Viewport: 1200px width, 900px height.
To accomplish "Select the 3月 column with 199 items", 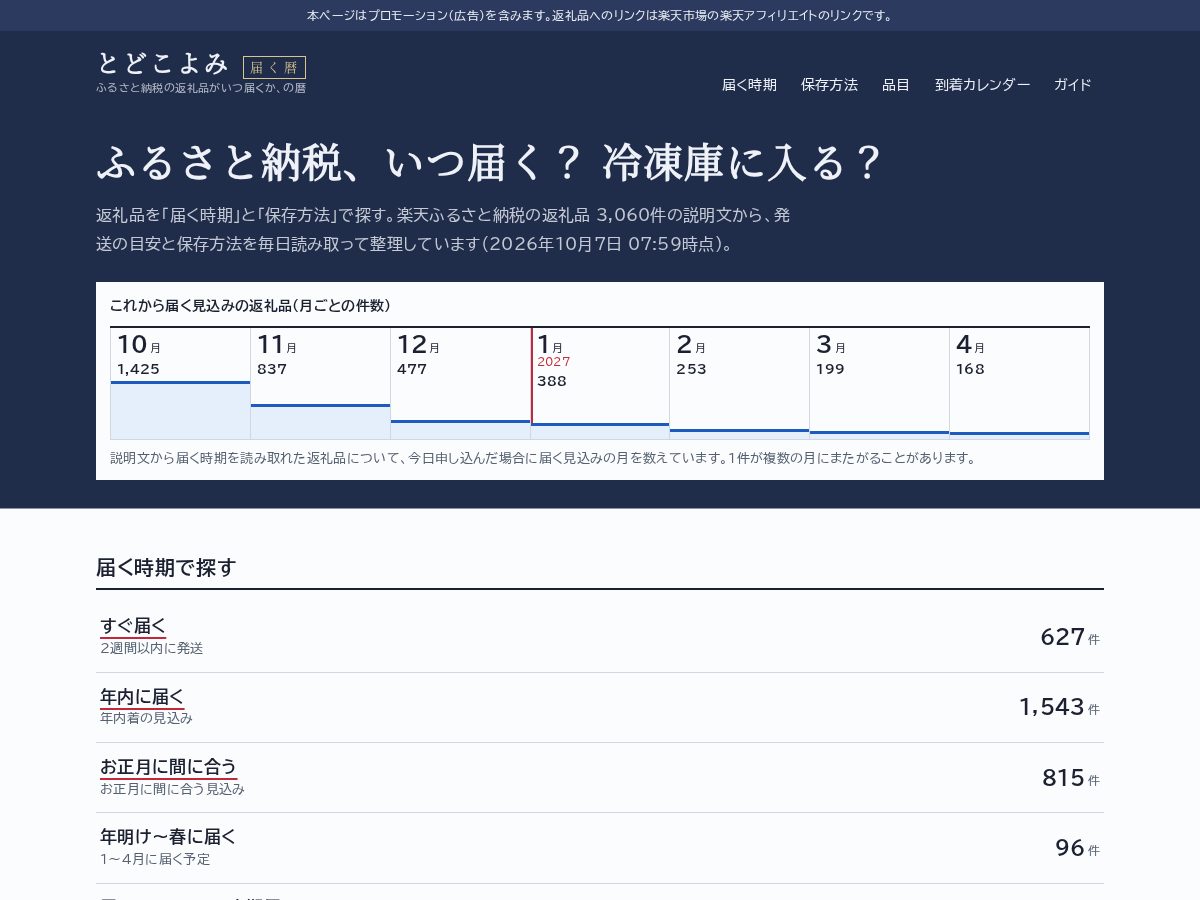I will (879, 384).
